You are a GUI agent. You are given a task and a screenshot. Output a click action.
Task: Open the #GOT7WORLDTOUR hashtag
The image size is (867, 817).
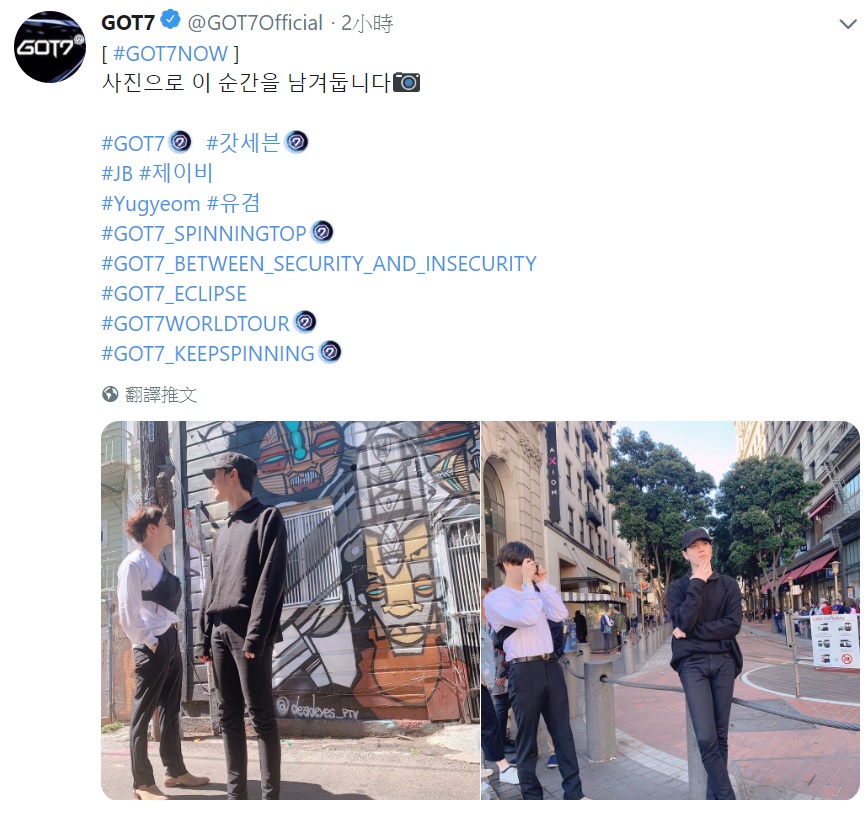pos(196,324)
